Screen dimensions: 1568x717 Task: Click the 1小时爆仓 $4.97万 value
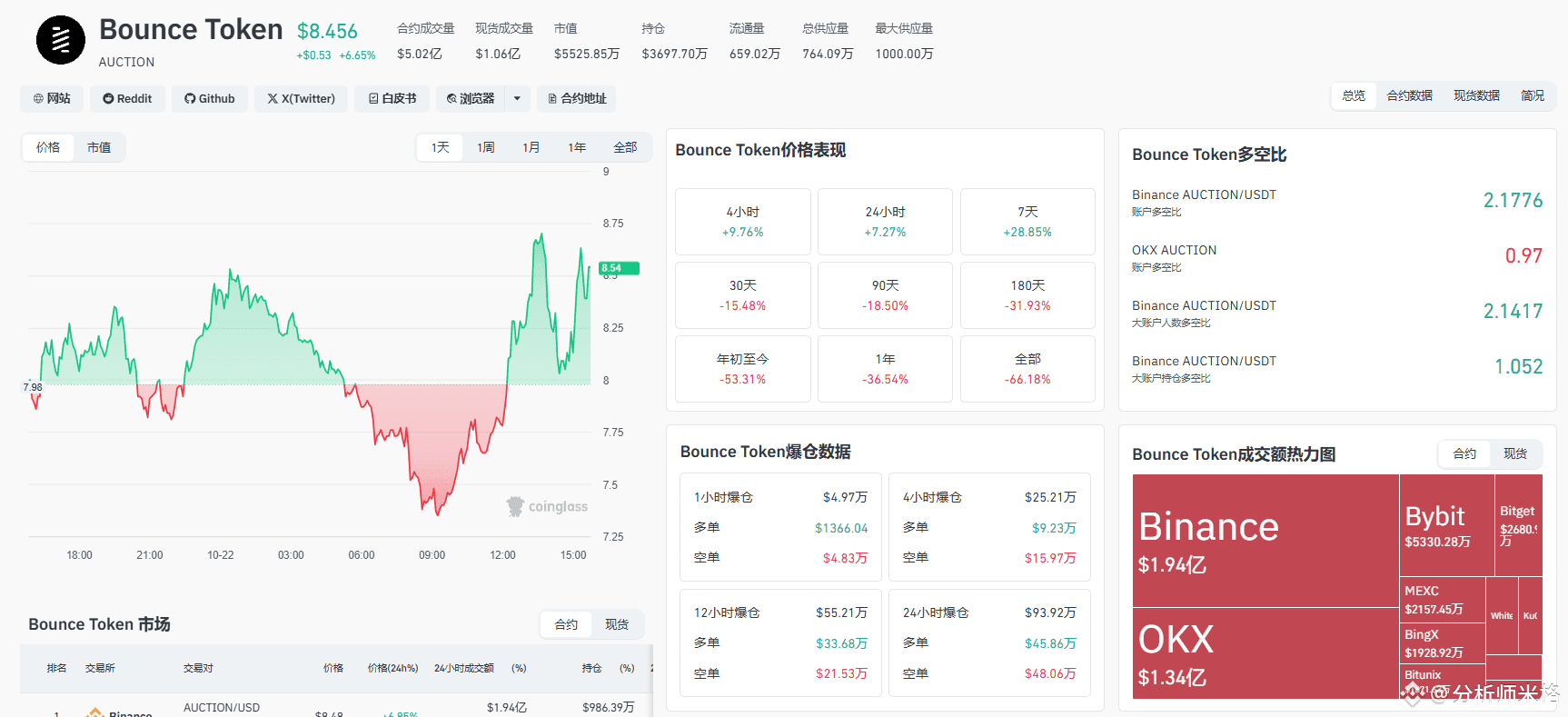(x=845, y=497)
